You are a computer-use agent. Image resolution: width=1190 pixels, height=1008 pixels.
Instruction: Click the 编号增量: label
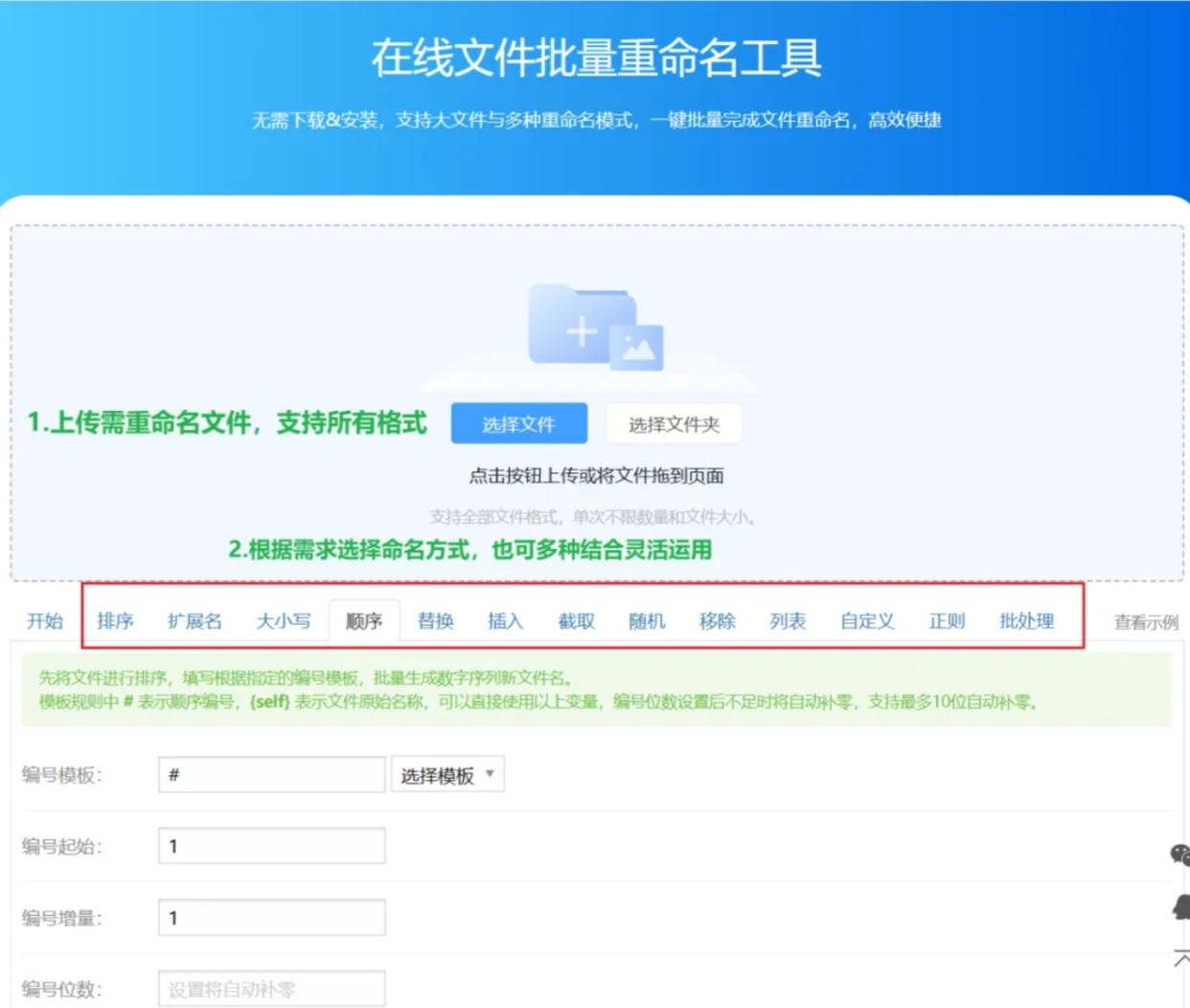[x=61, y=918]
